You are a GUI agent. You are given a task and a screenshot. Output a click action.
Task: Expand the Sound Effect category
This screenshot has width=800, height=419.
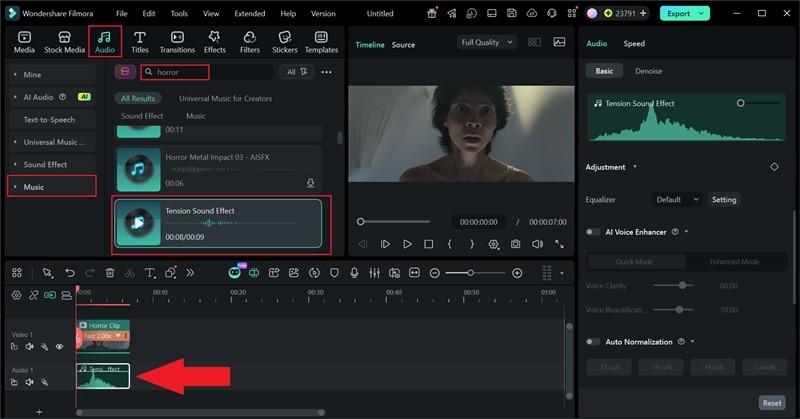(x=45, y=164)
